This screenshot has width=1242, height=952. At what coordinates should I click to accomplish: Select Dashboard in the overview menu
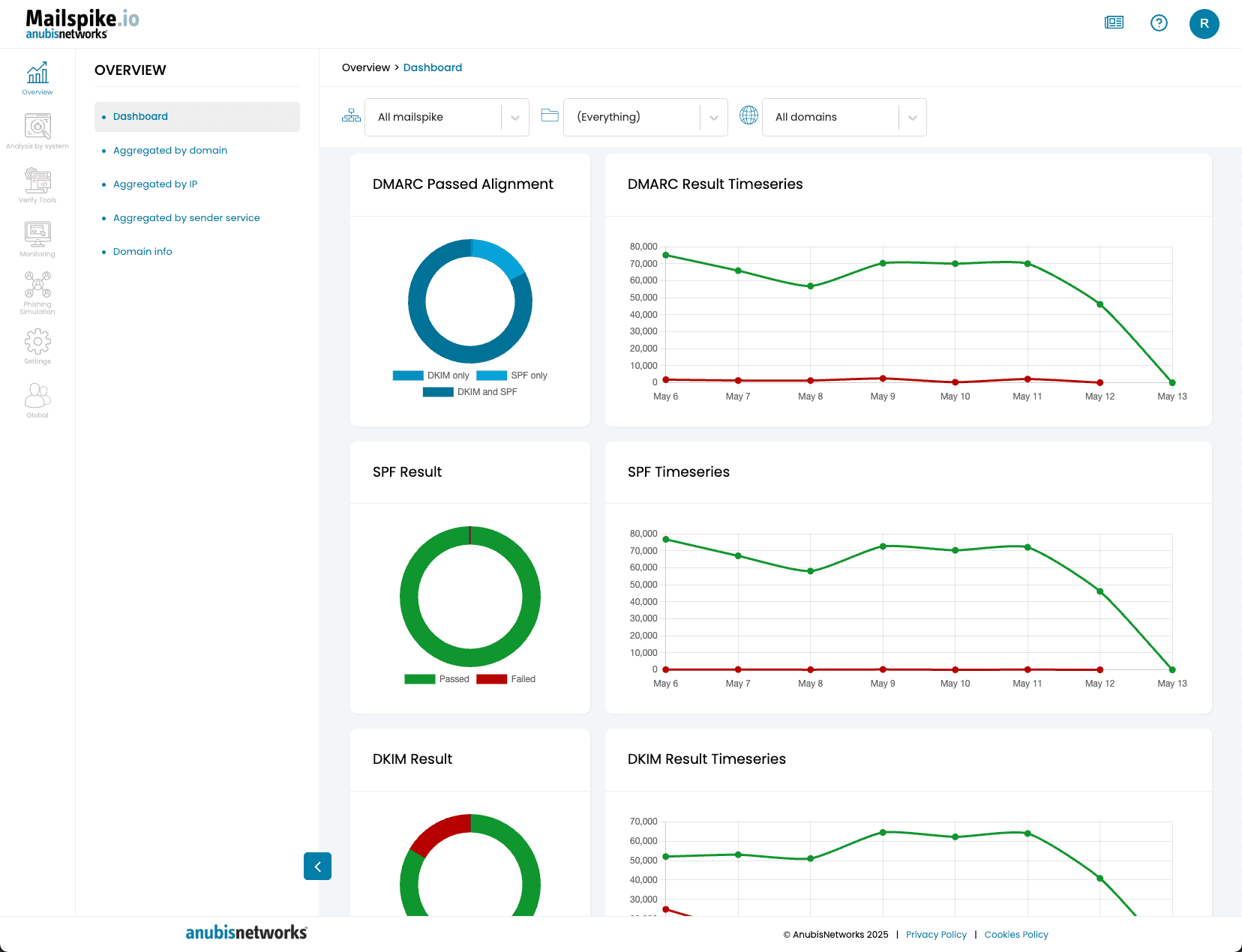click(x=197, y=117)
